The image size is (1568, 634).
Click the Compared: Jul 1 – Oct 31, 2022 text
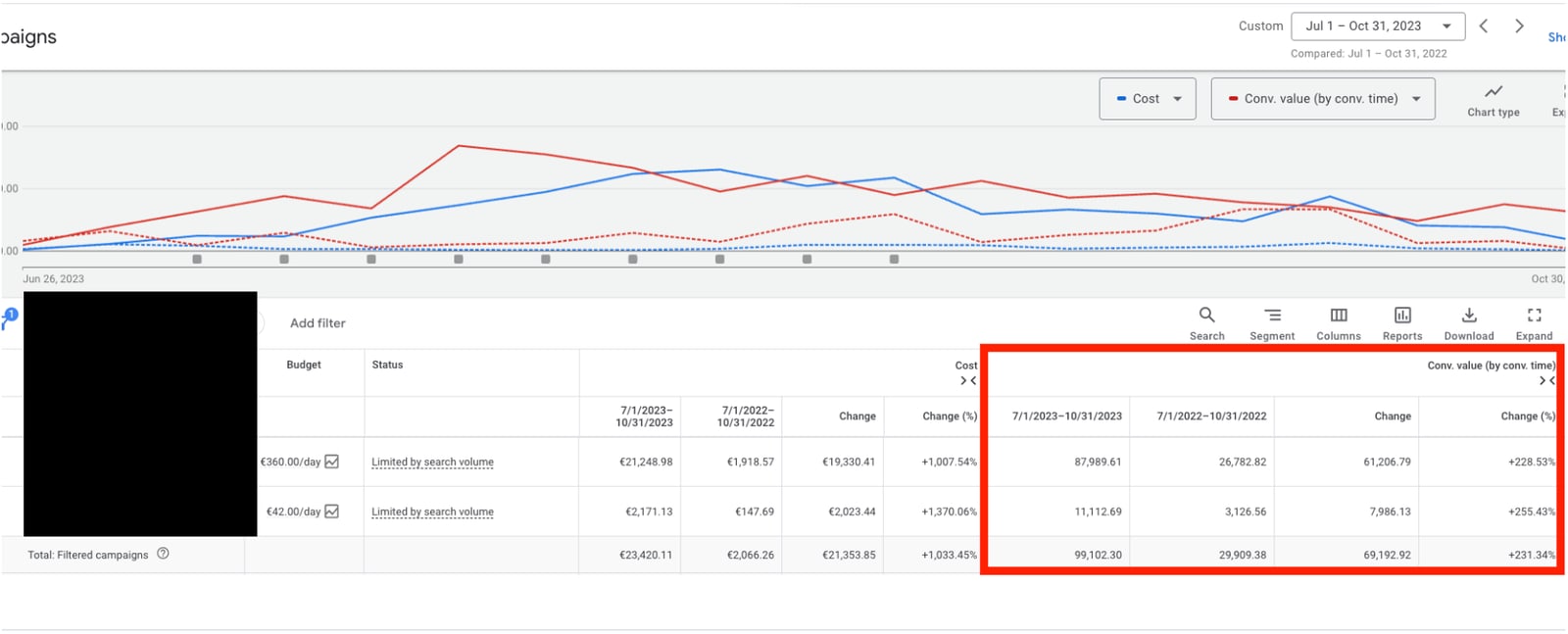(x=1368, y=54)
